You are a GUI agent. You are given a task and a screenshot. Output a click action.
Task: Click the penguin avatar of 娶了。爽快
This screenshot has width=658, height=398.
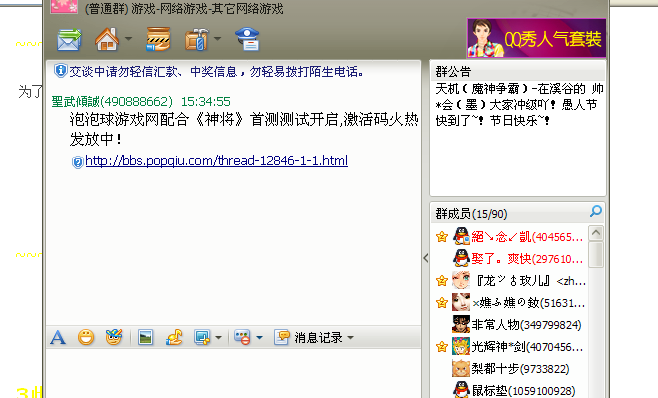(x=461, y=258)
